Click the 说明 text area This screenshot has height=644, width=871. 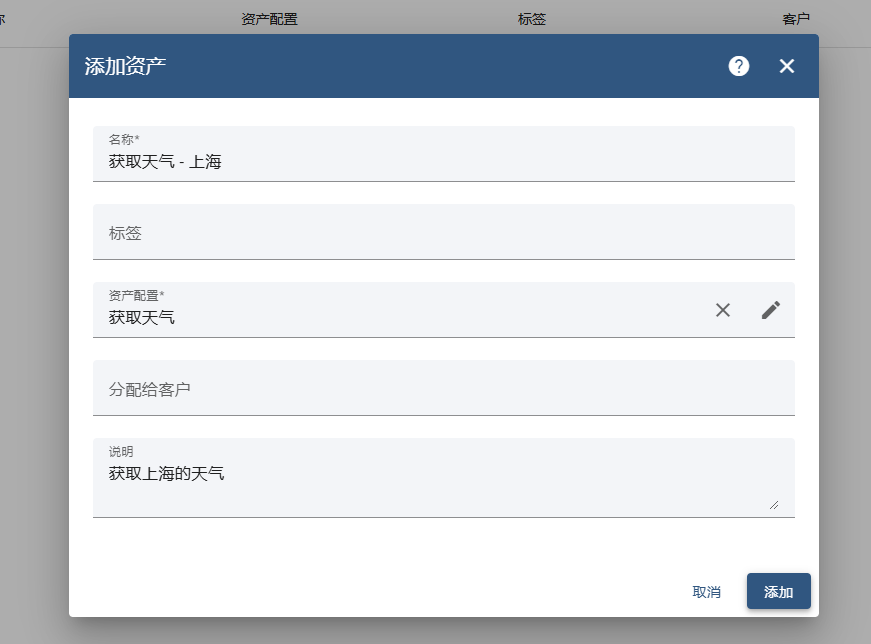point(443,478)
